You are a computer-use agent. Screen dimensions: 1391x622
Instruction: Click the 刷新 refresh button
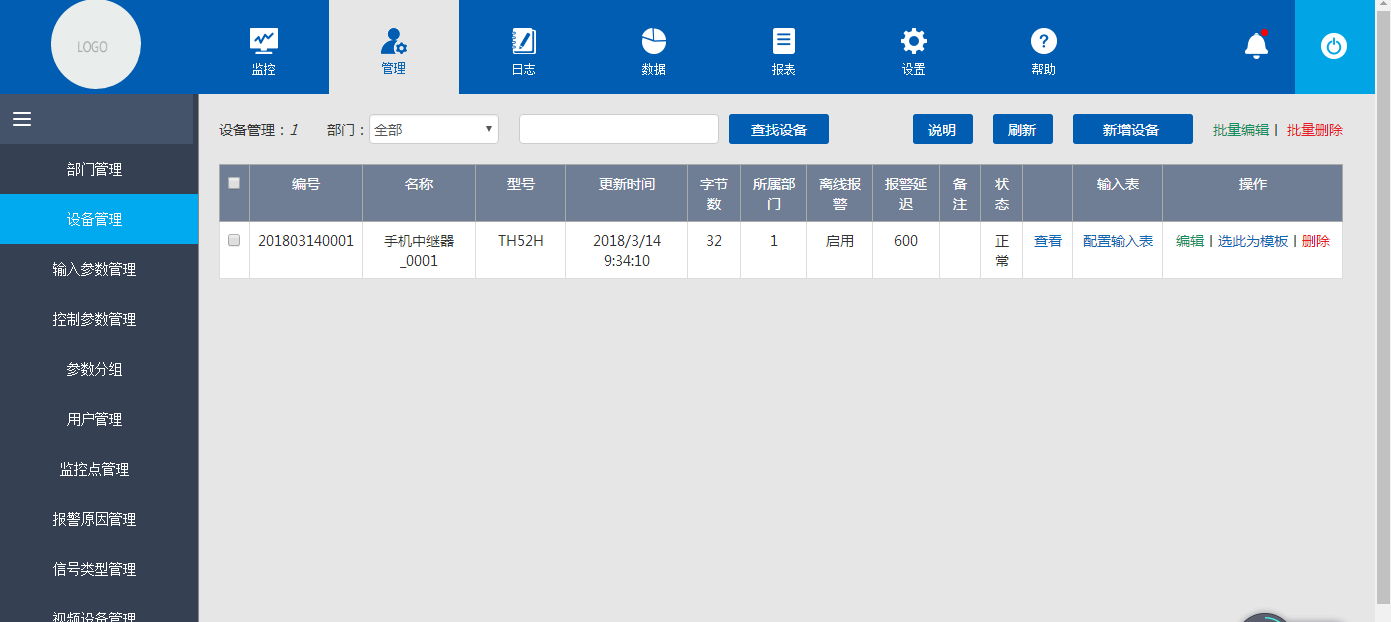(1023, 129)
